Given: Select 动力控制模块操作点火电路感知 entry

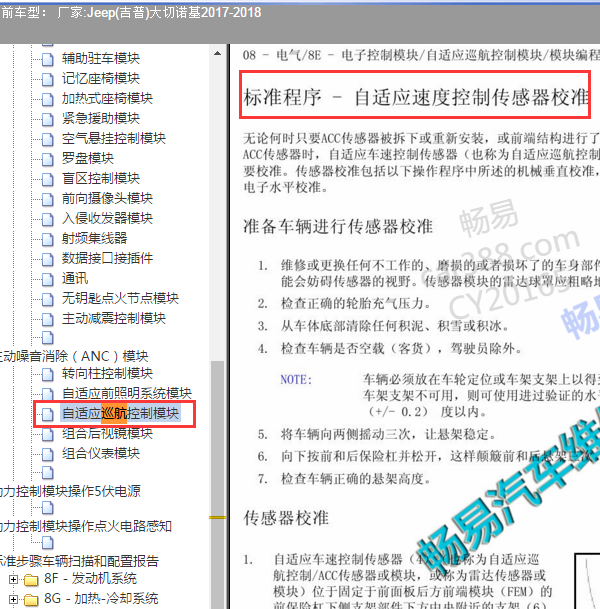Looking at the screenshot, I should coord(86,526).
